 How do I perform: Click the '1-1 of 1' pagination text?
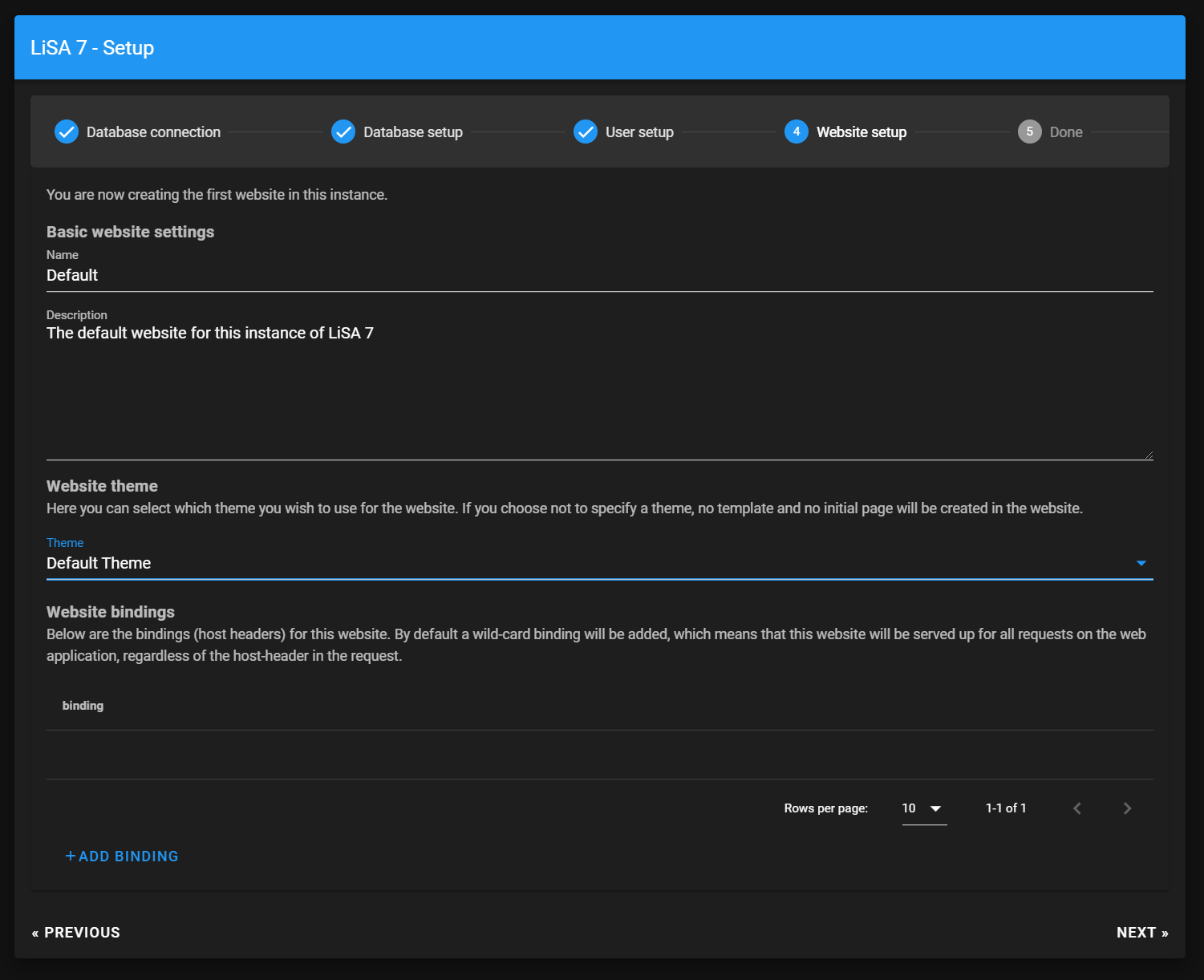tap(1006, 808)
